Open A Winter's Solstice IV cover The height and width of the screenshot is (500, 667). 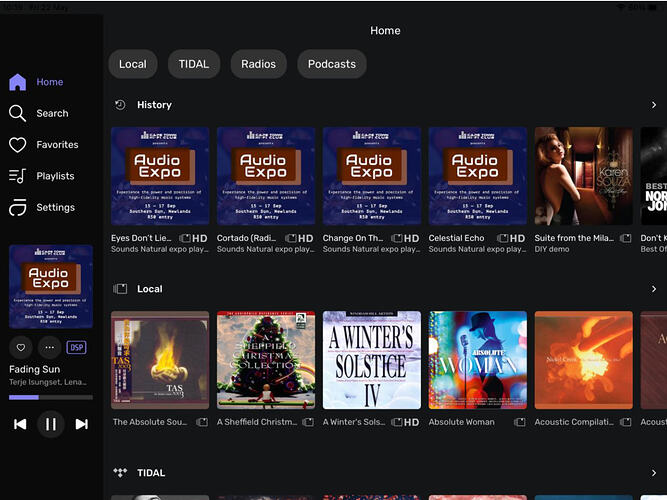click(372, 360)
